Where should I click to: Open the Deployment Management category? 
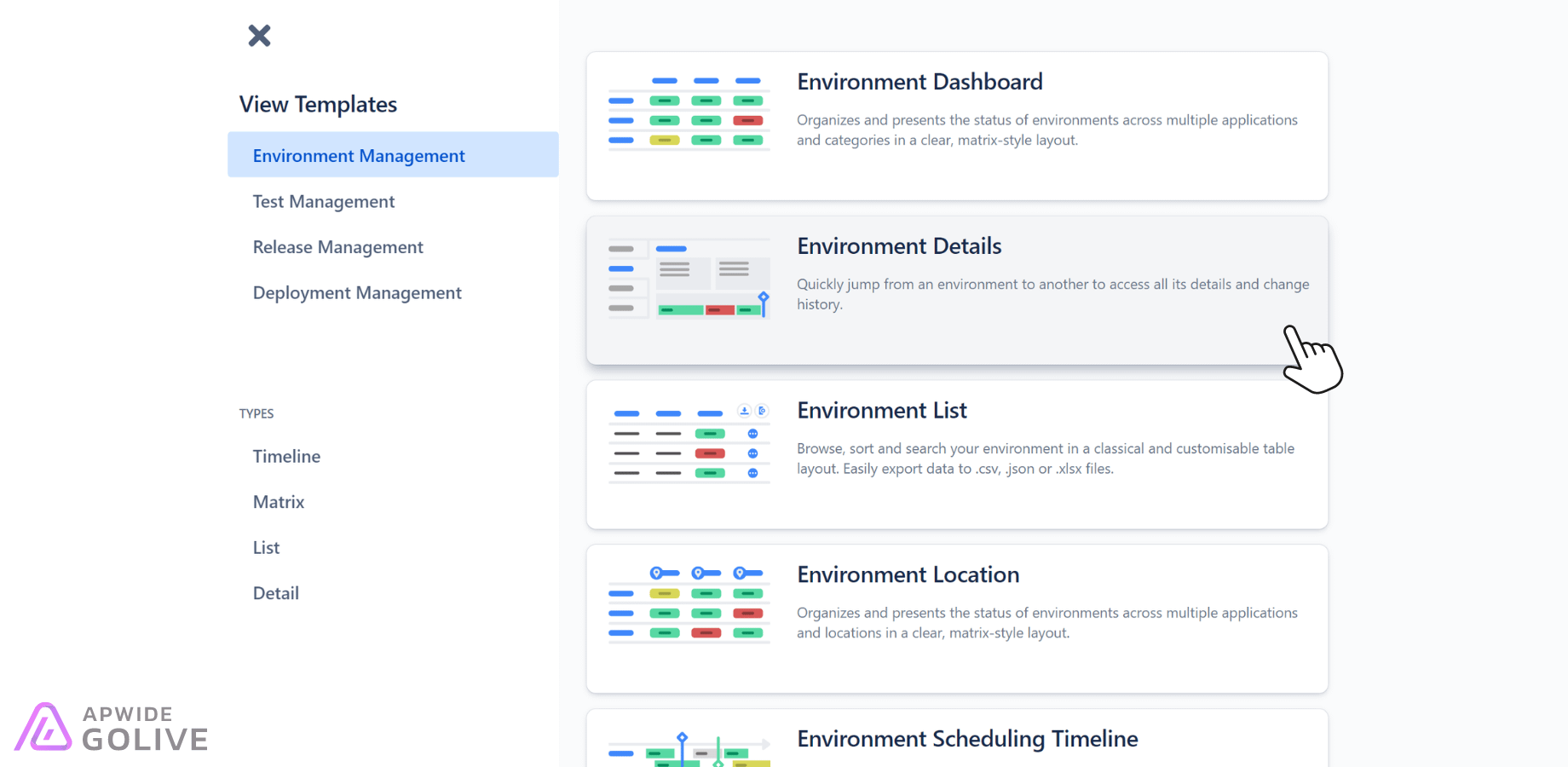(x=357, y=292)
